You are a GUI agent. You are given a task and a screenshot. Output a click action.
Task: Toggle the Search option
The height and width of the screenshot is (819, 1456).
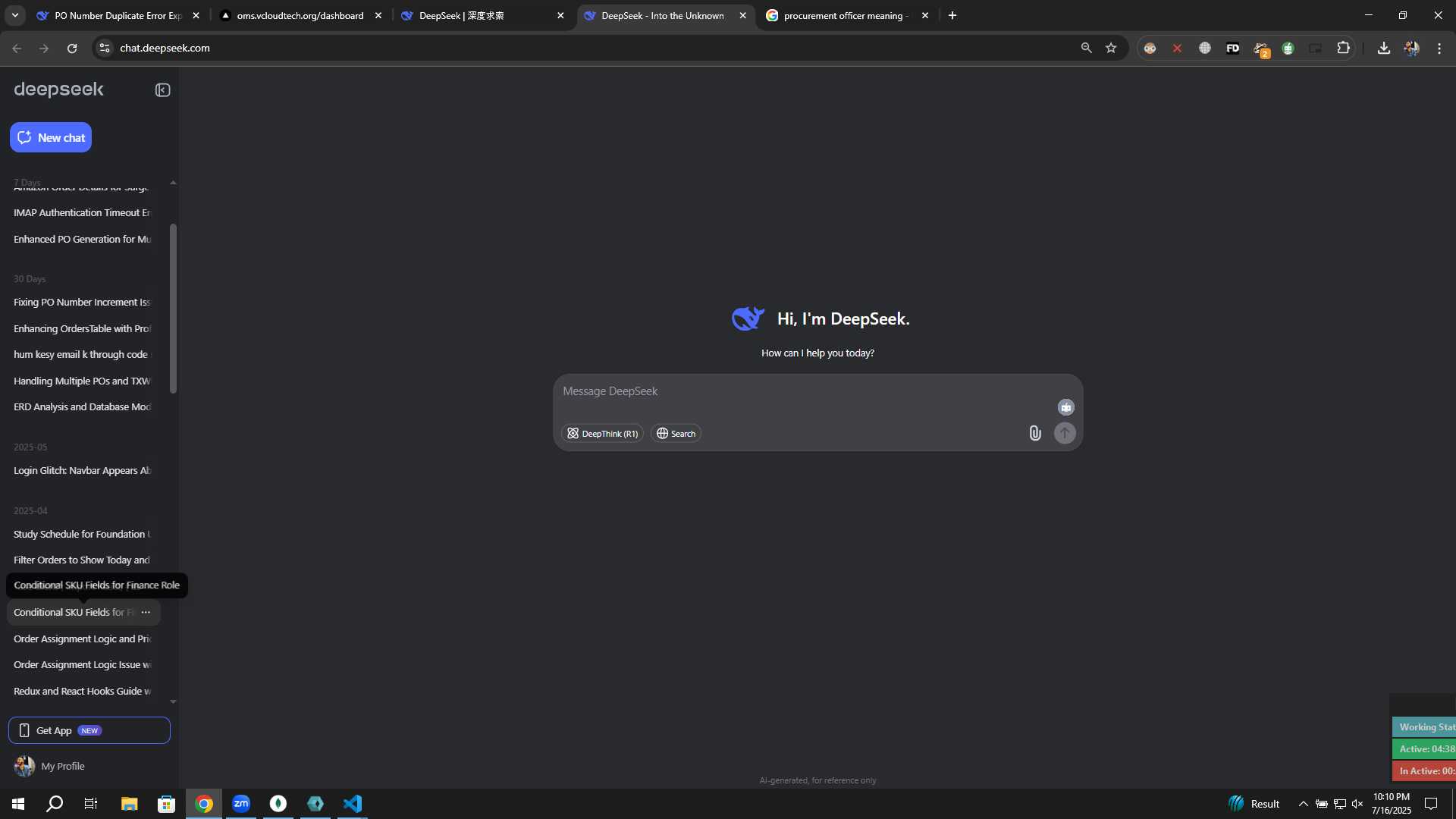click(x=676, y=434)
